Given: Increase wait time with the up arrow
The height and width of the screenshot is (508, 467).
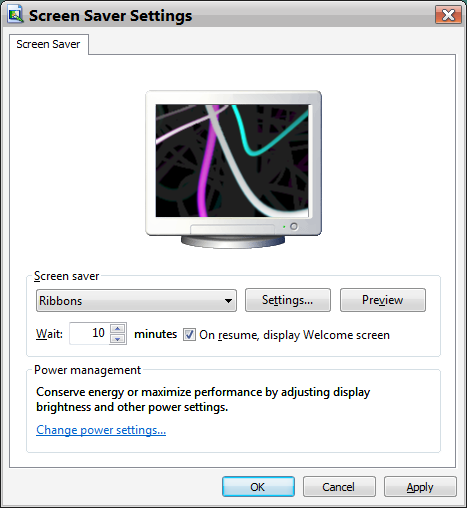Looking at the screenshot, I should coord(118,328).
